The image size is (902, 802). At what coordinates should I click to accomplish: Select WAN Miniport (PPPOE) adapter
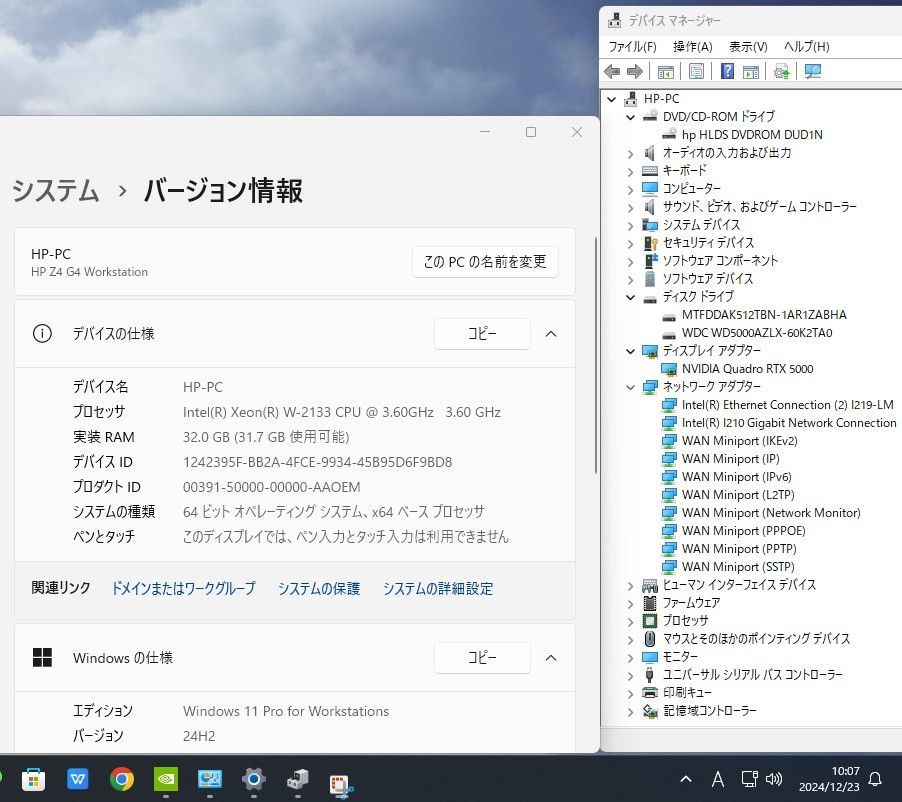point(743,531)
